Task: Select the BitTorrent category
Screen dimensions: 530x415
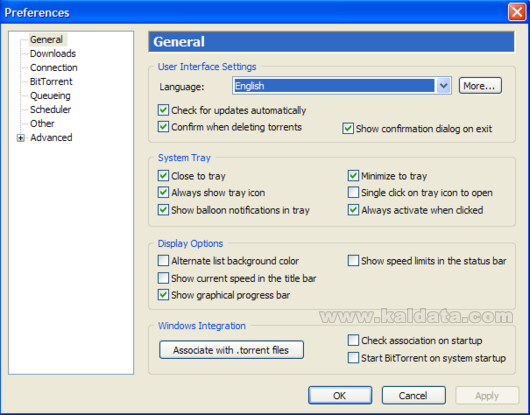Action: tap(51, 81)
